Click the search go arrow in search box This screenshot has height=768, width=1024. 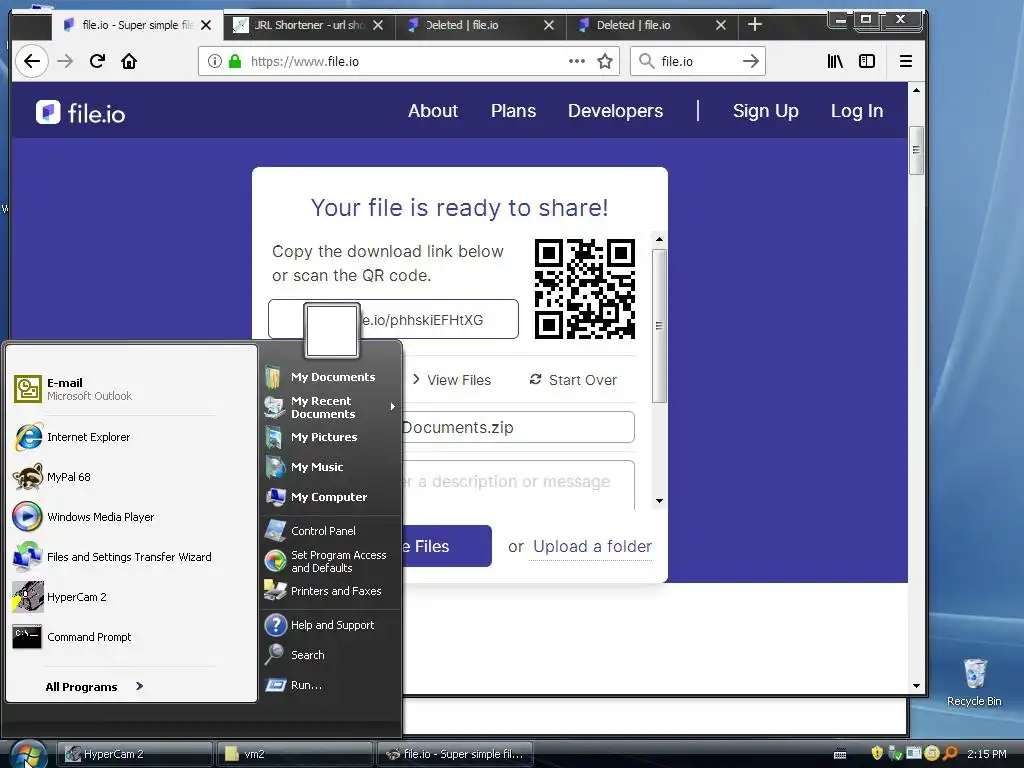tap(751, 61)
